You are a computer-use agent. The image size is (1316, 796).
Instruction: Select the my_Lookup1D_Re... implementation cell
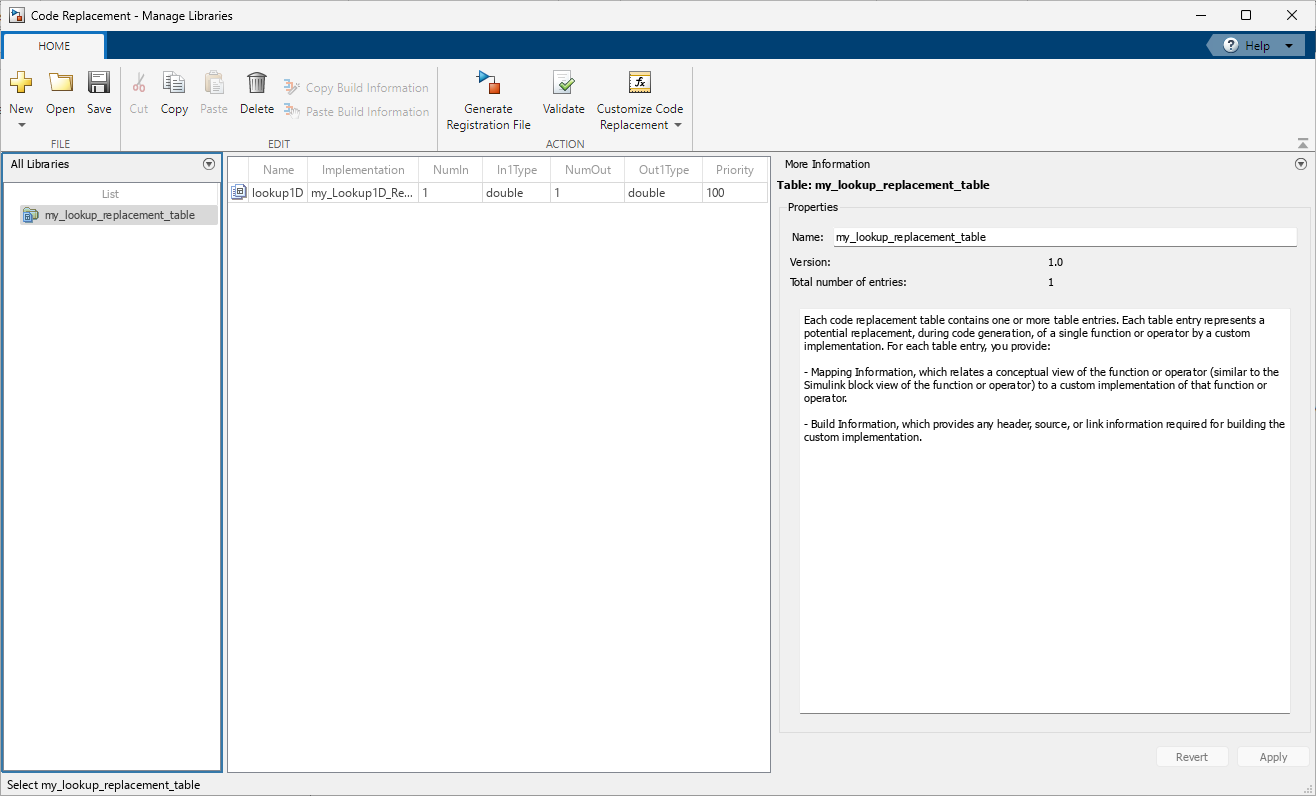click(363, 193)
